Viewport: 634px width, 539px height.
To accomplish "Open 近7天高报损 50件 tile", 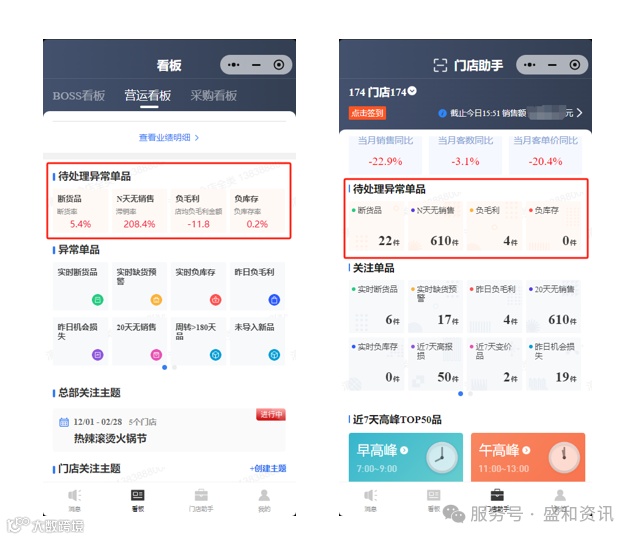I will click(435, 364).
